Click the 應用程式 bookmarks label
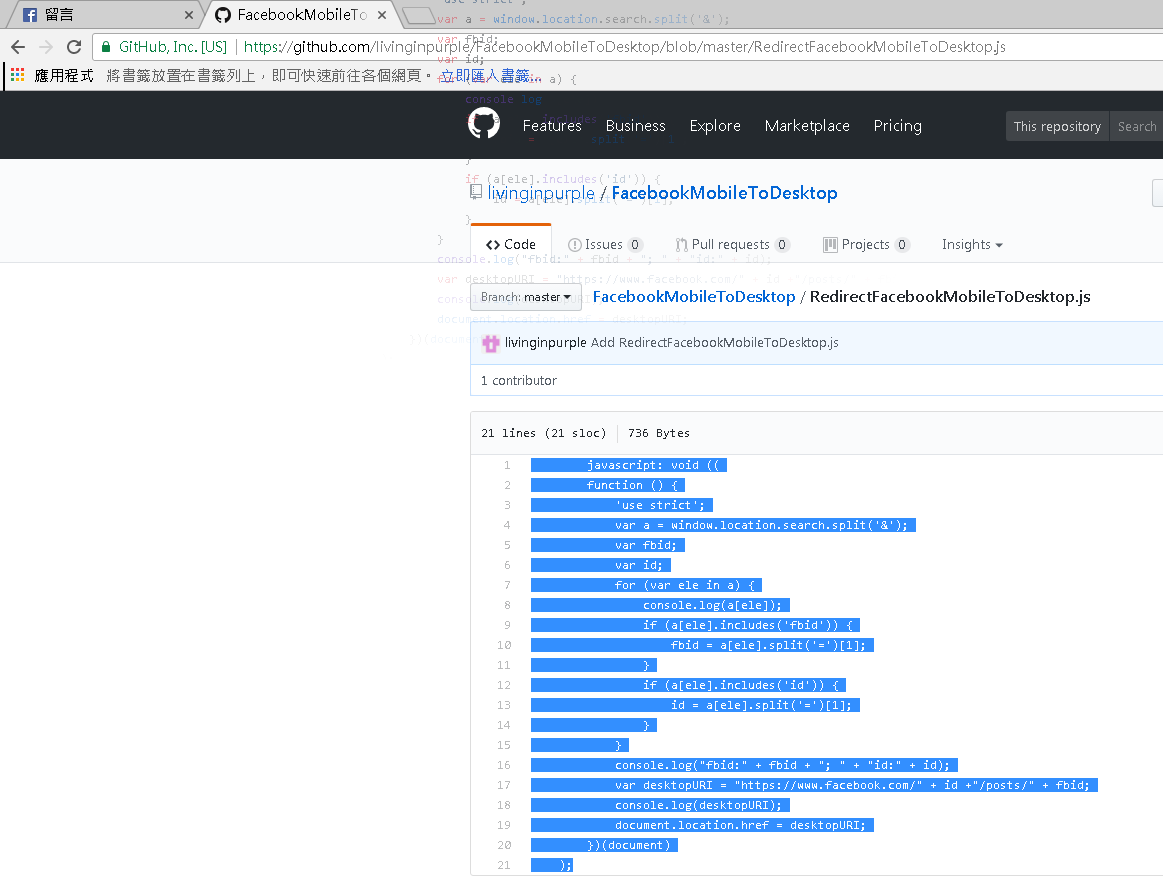Image resolution: width=1163 pixels, height=876 pixels. pos(64,76)
